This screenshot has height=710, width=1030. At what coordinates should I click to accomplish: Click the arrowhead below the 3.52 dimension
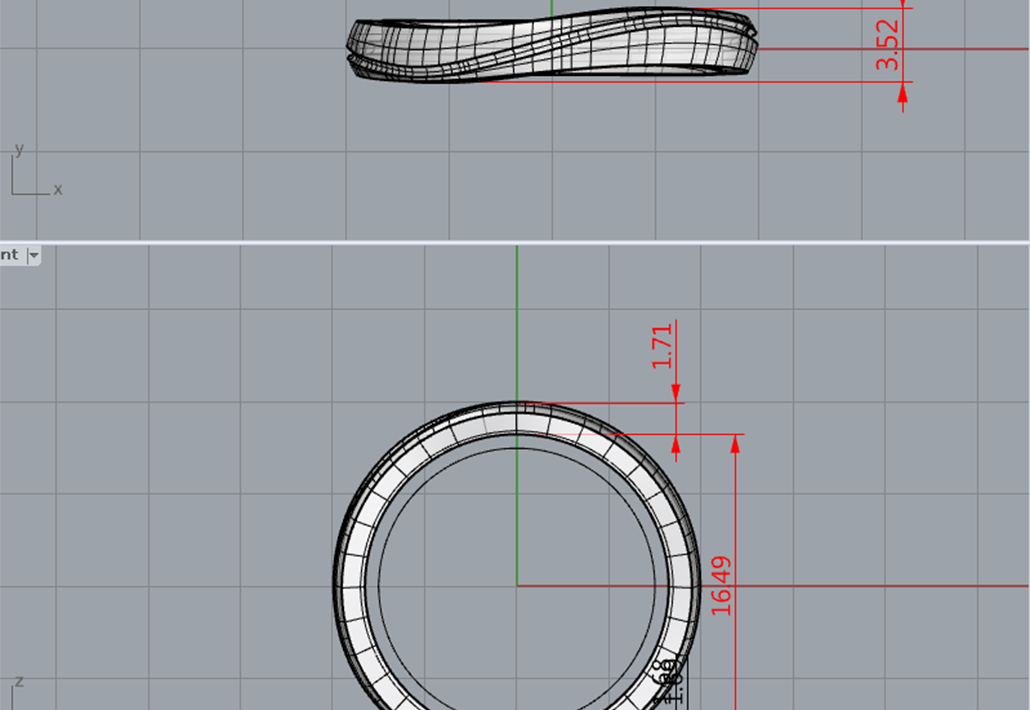point(903,94)
